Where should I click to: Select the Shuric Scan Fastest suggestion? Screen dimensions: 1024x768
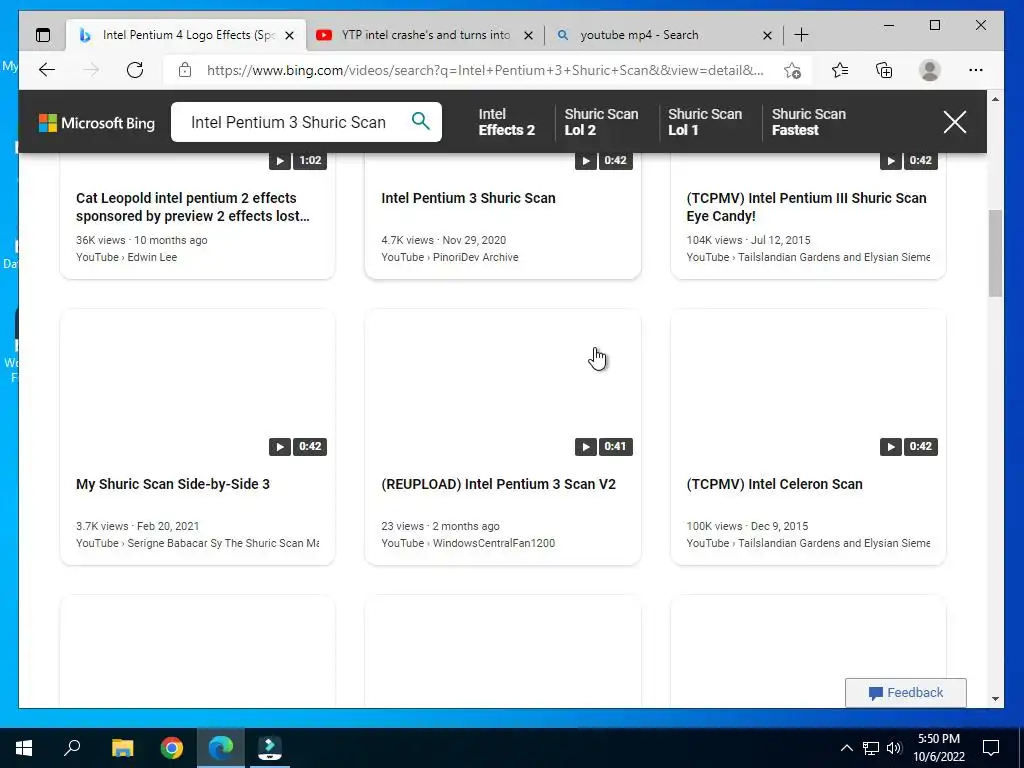808,122
